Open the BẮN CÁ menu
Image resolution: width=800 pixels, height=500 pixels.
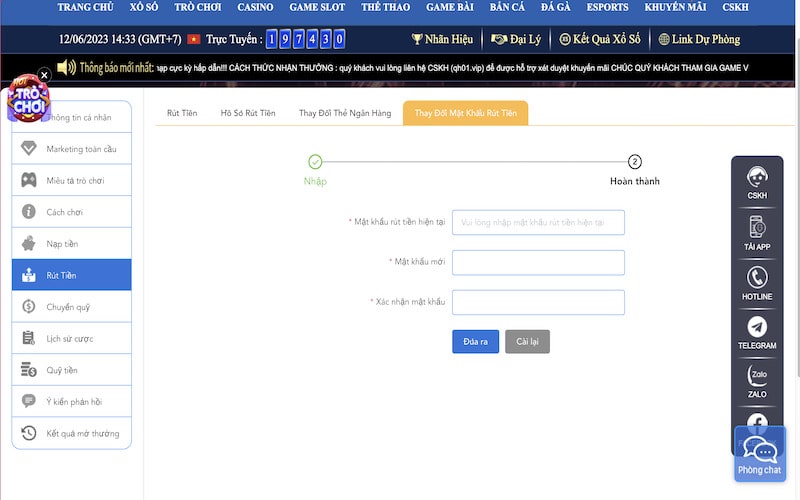pyautogui.click(x=507, y=7)
